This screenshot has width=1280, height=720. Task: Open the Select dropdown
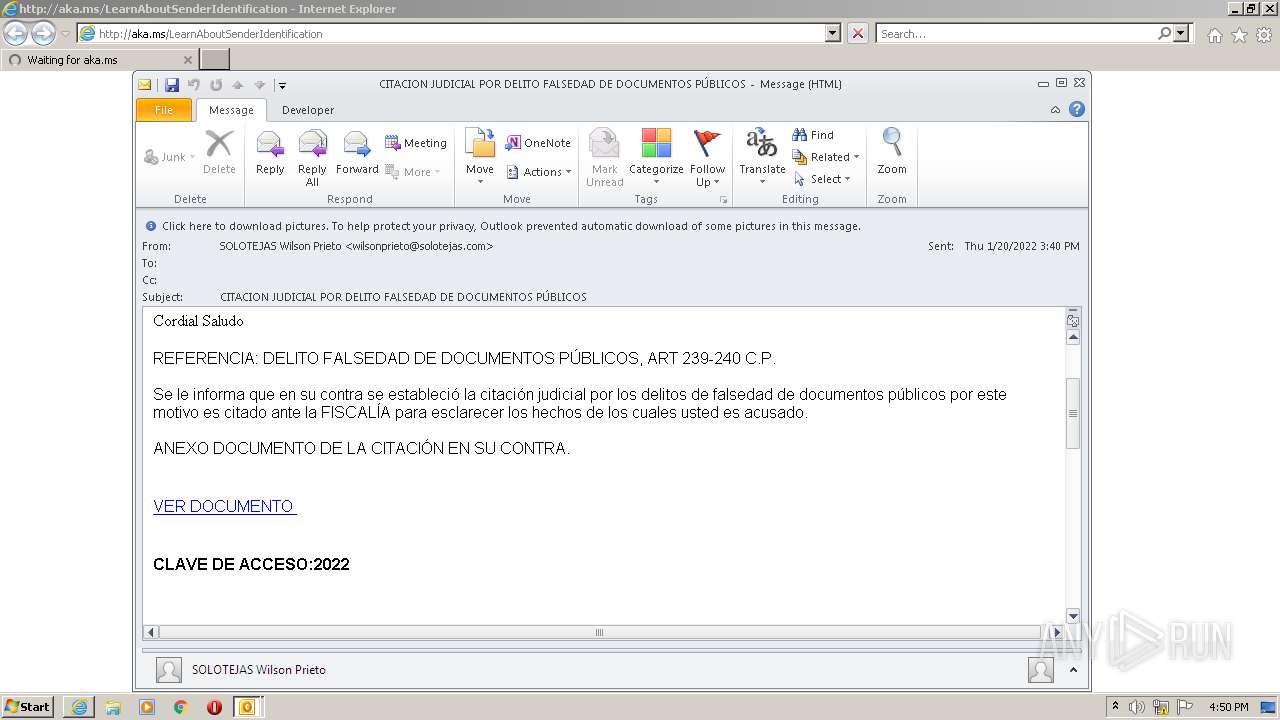click(822, 179)
